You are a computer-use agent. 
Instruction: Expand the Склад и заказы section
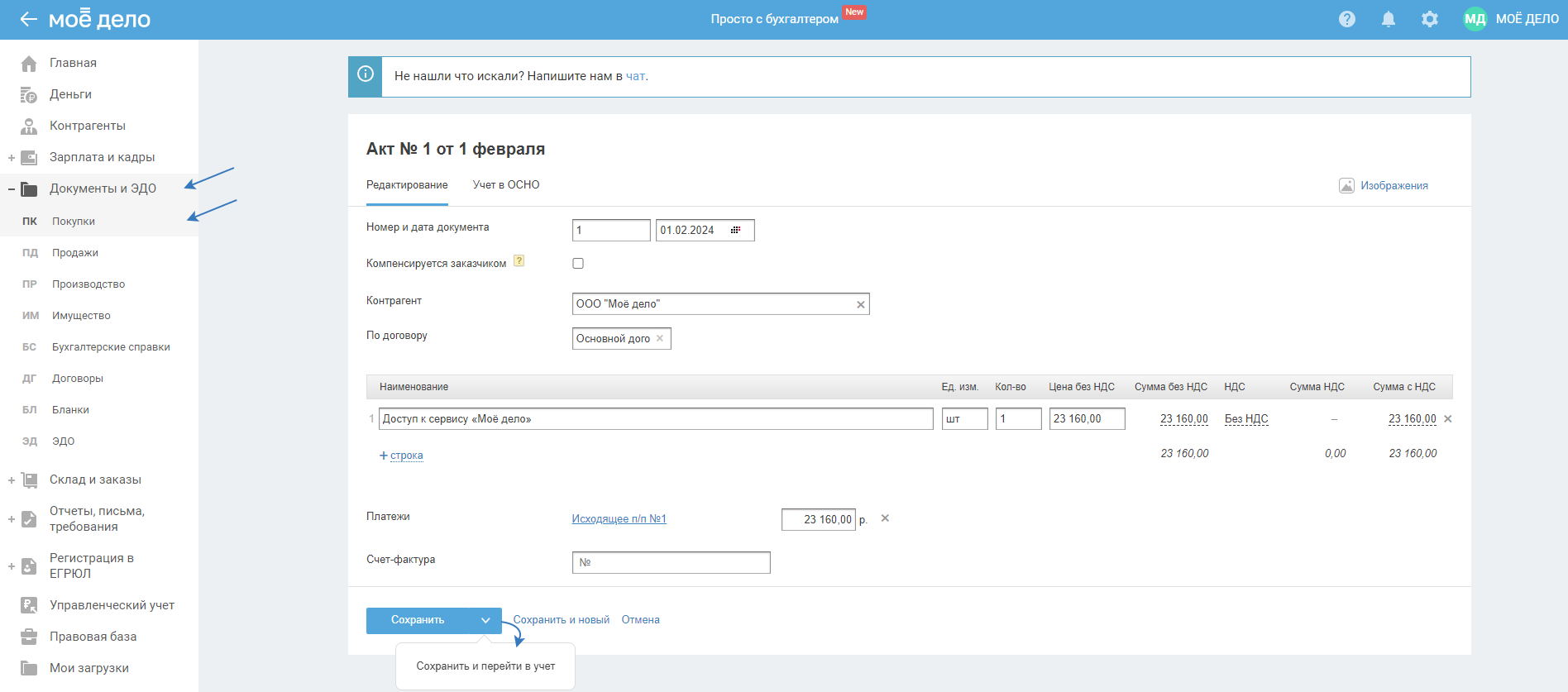(x=12, y=480)
